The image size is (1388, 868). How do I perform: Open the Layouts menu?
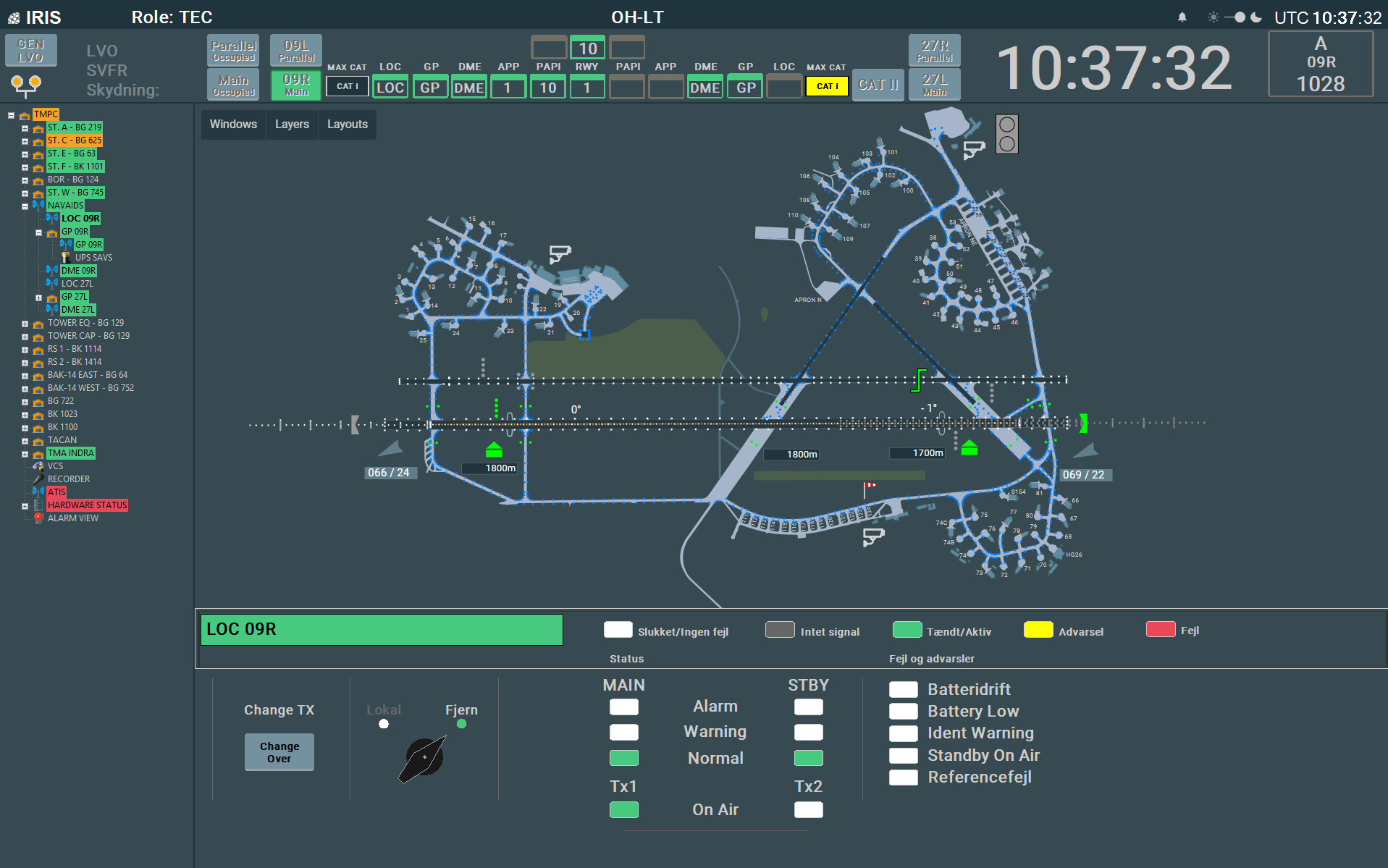(x=348, y=125)
